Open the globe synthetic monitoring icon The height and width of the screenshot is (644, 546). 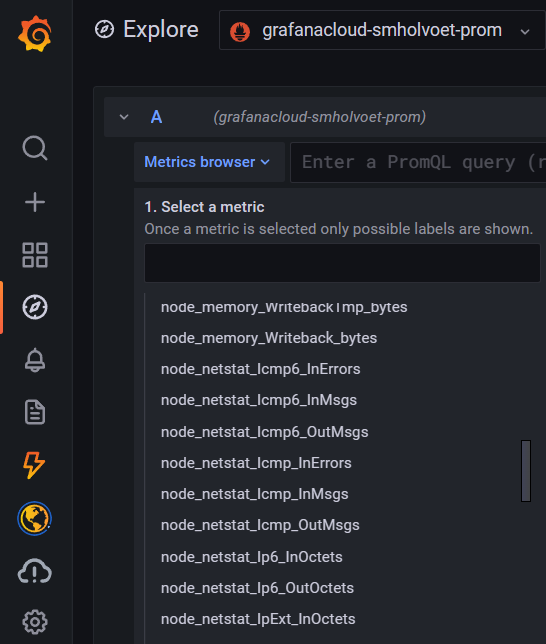point(35,519)
